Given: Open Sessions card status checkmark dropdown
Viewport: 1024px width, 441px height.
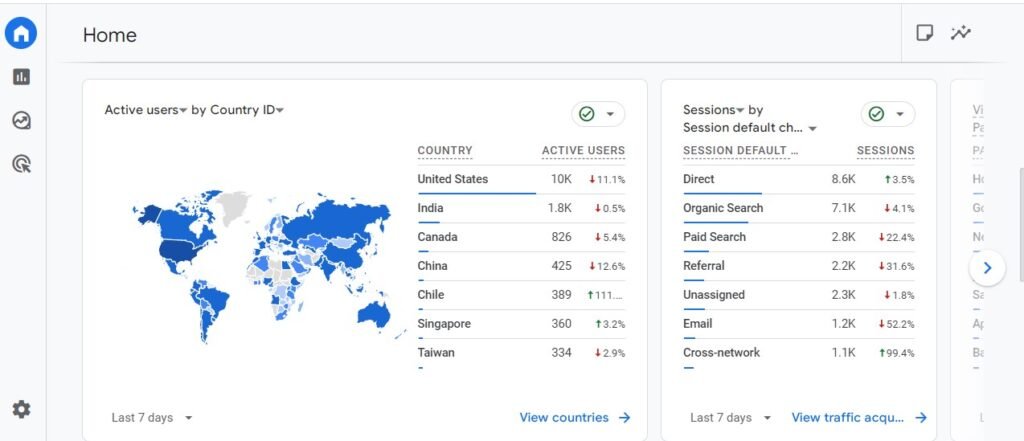Looking at the screenshot, I should tap(888, 114).
